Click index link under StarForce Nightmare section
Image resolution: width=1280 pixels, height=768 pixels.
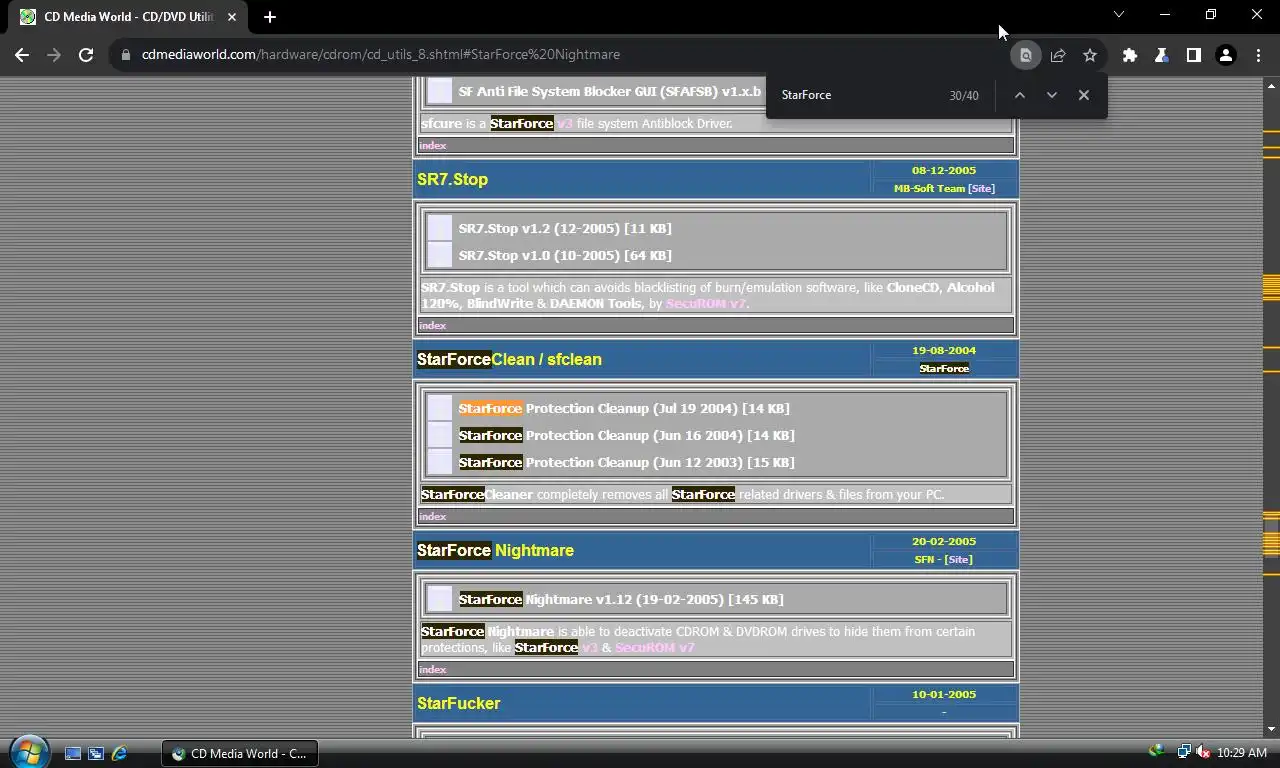[x=433, y=669]
